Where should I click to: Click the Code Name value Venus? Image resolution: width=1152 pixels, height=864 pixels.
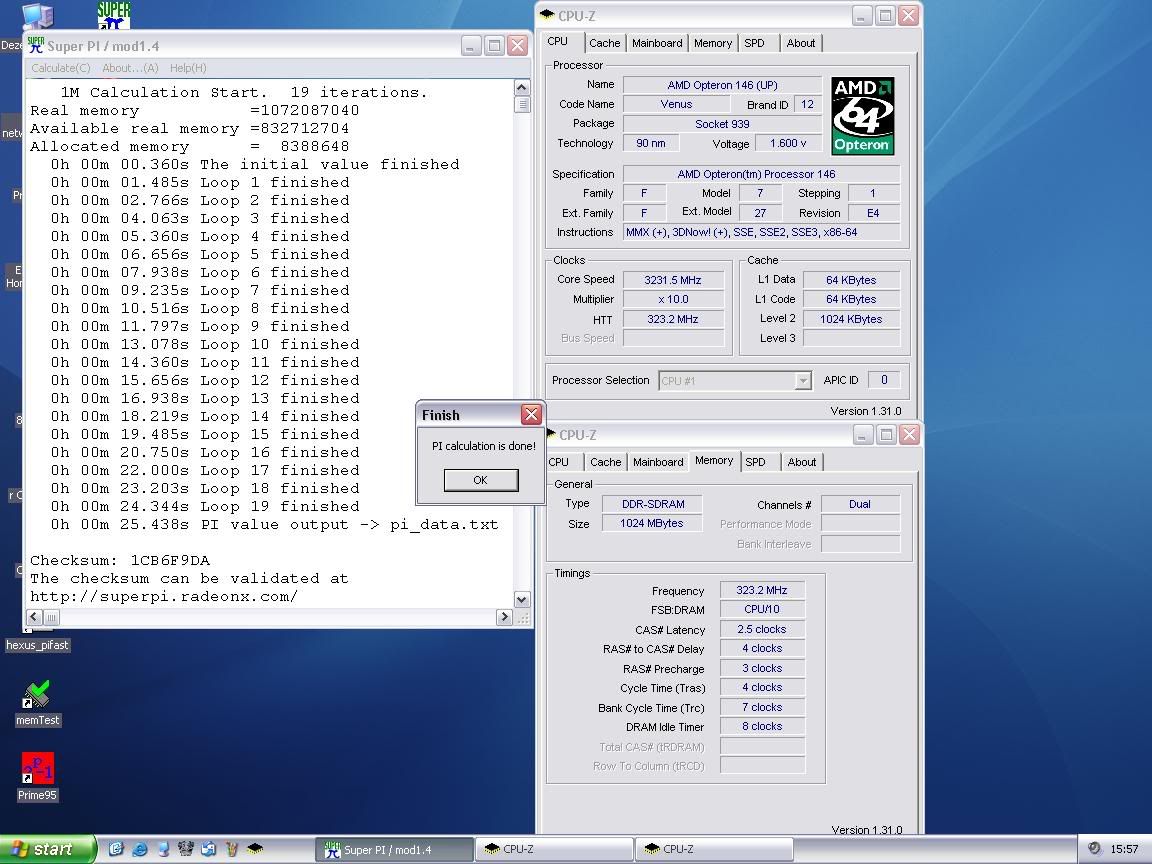(676, 104)
